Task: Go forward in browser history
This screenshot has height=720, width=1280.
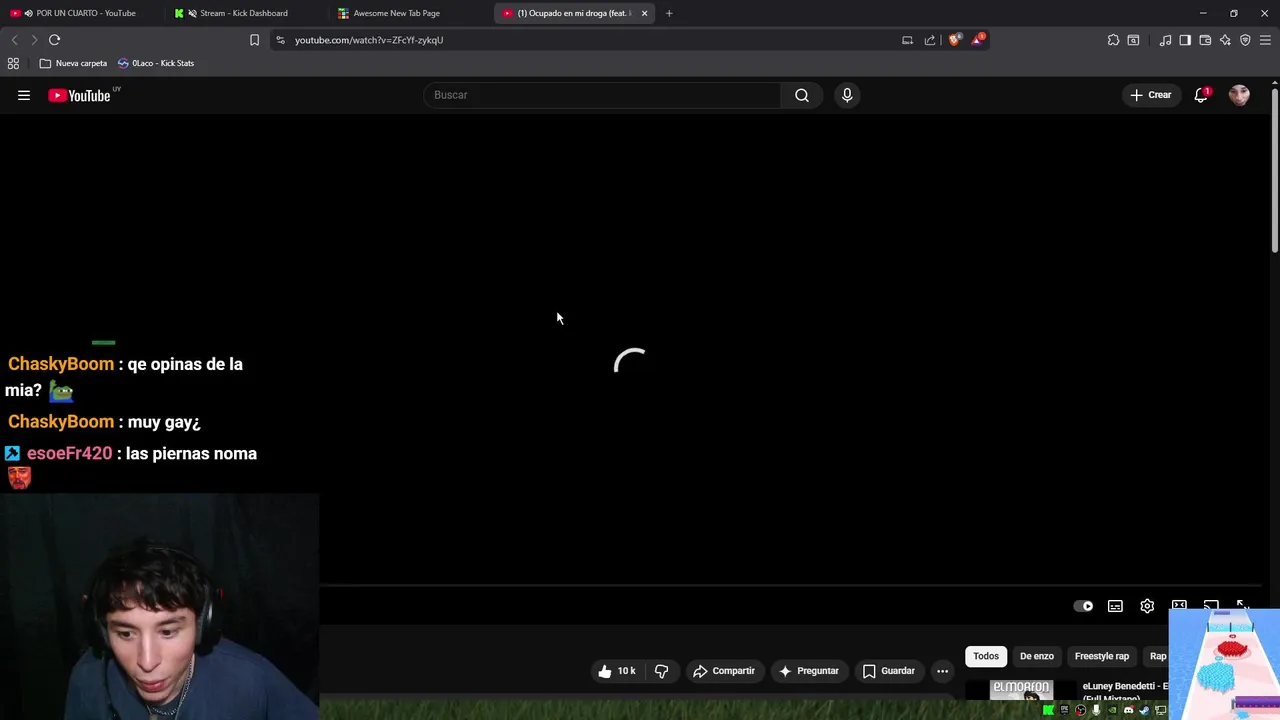Action: (34, 40)
